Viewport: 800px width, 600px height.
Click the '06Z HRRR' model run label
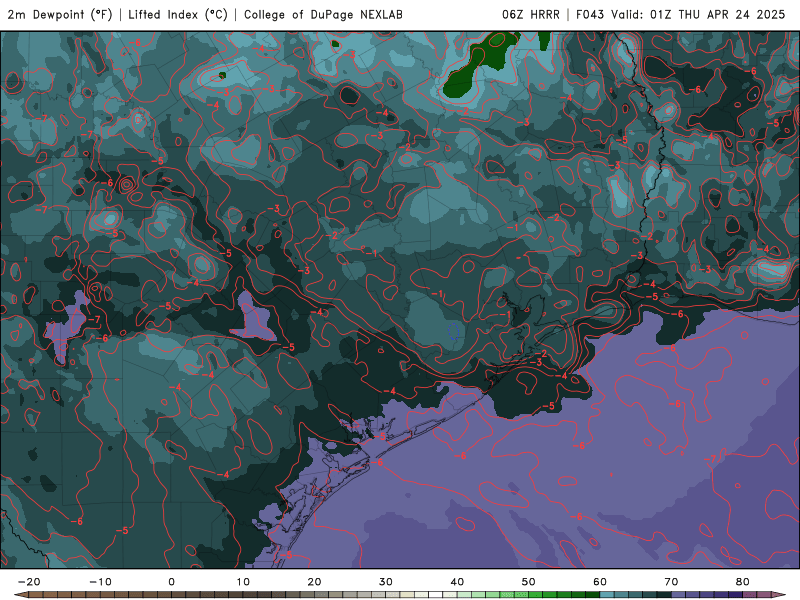tap(531, 15)
